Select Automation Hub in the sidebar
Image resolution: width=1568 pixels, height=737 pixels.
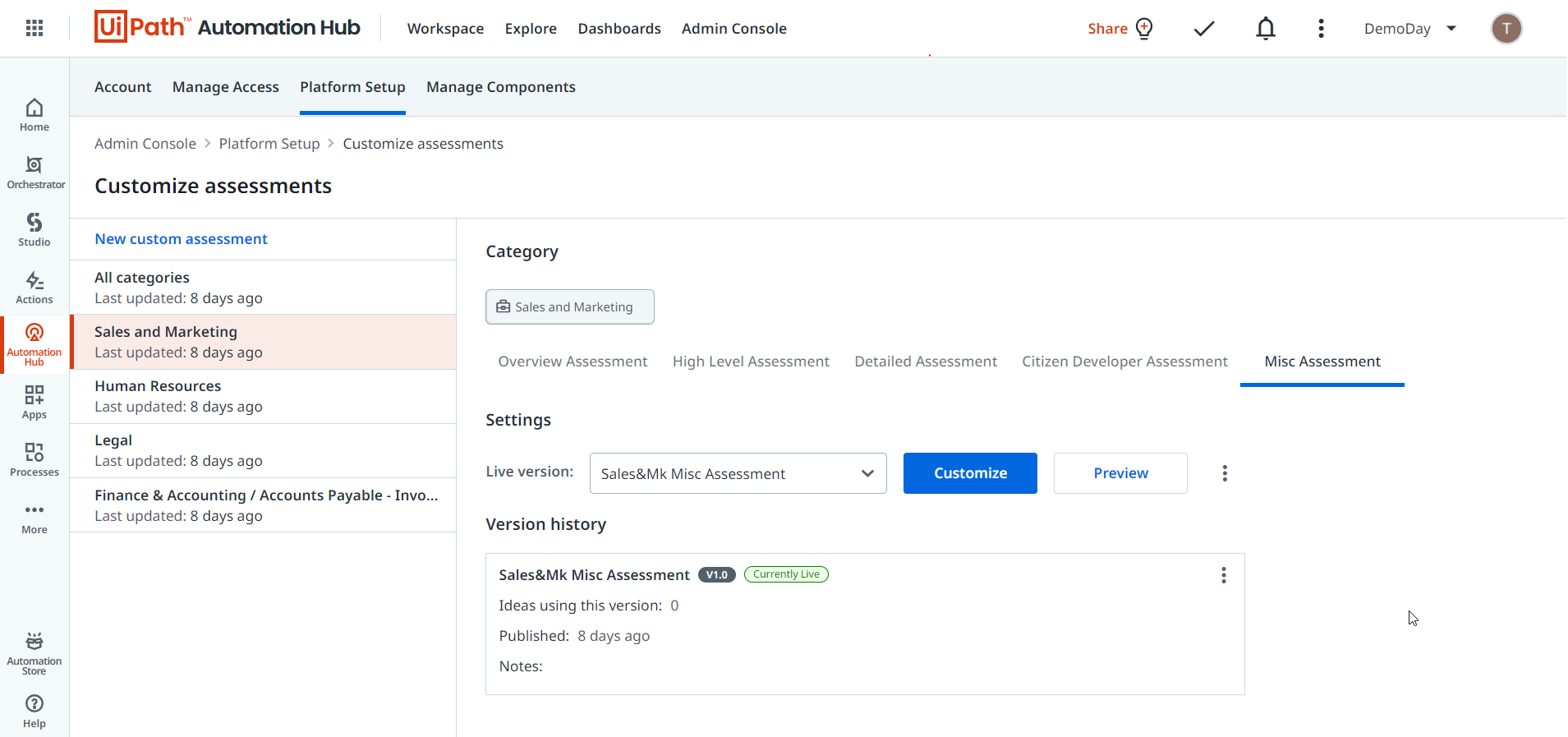click(34, 345)
